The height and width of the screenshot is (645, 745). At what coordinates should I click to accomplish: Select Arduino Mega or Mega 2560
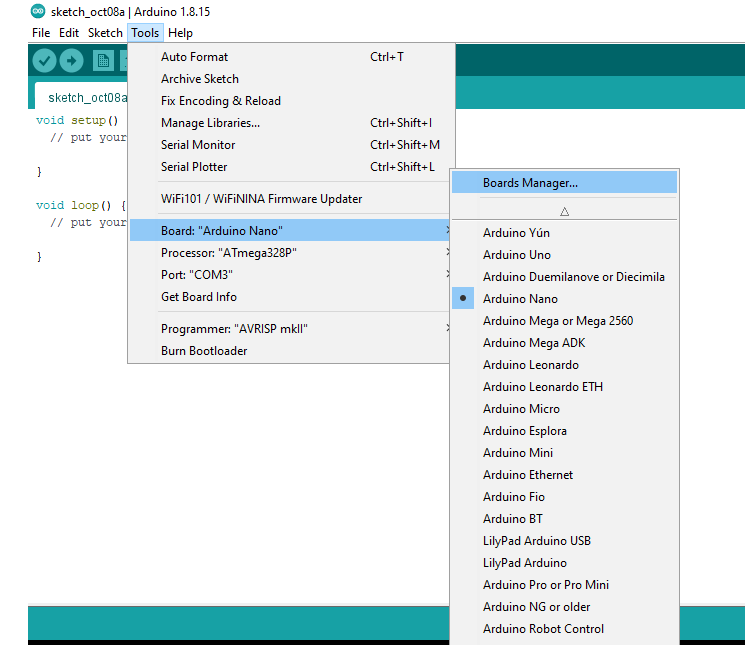coord(564,321)
